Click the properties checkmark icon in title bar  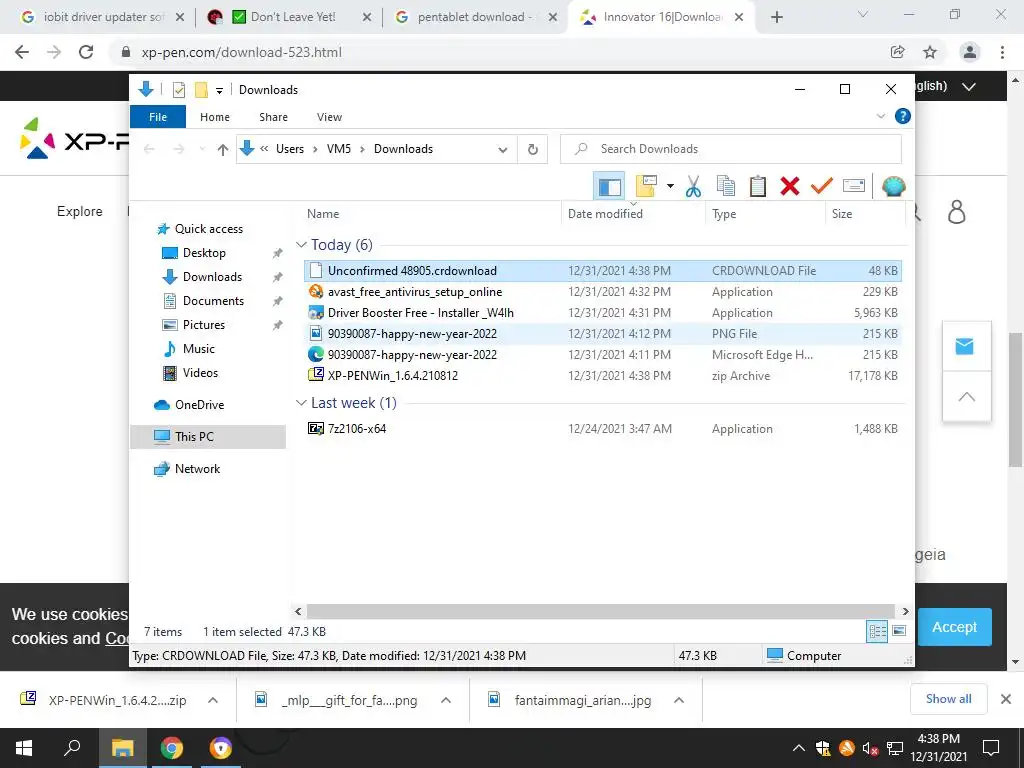click(x=178, y=90)
